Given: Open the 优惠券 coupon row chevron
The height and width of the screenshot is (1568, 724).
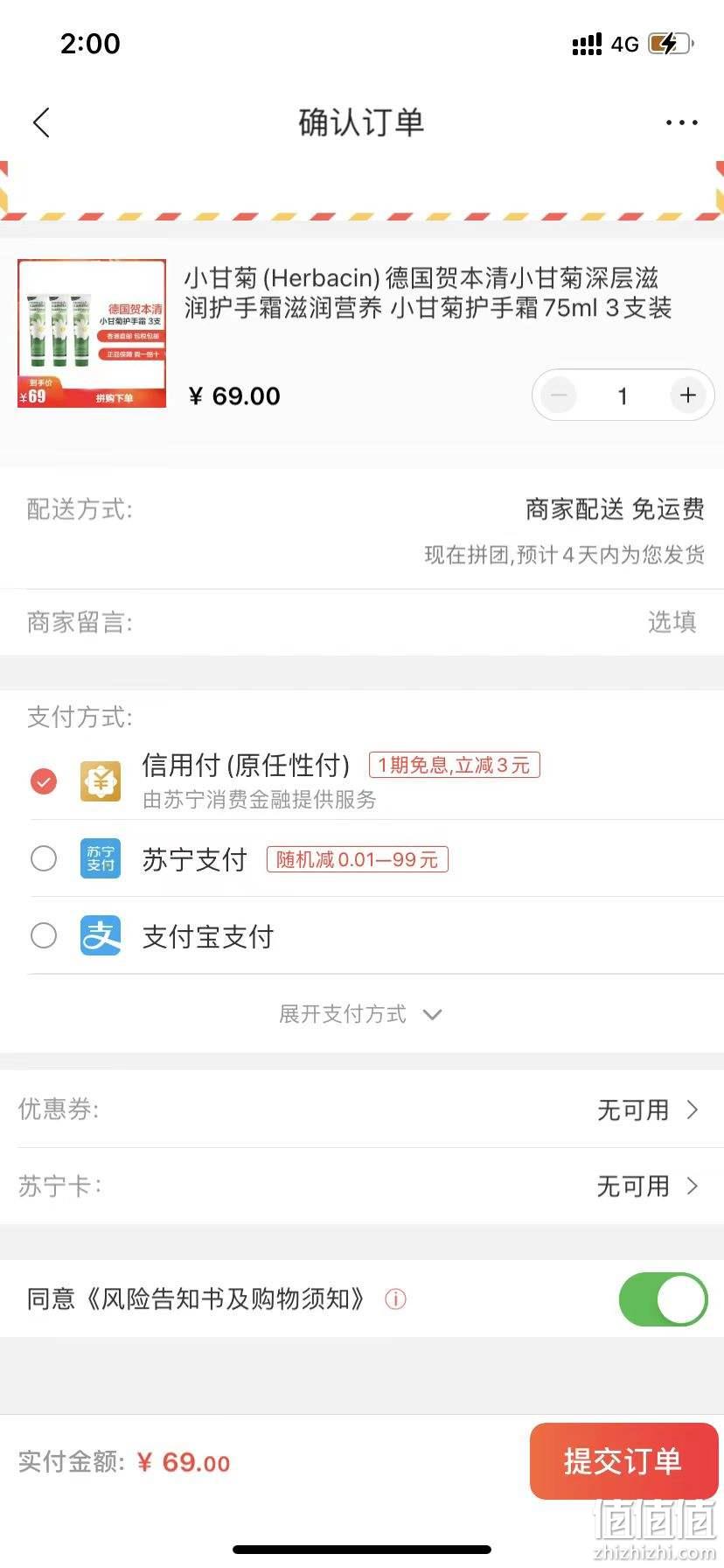Looking at the screenshot, I should coord(693,1109).
